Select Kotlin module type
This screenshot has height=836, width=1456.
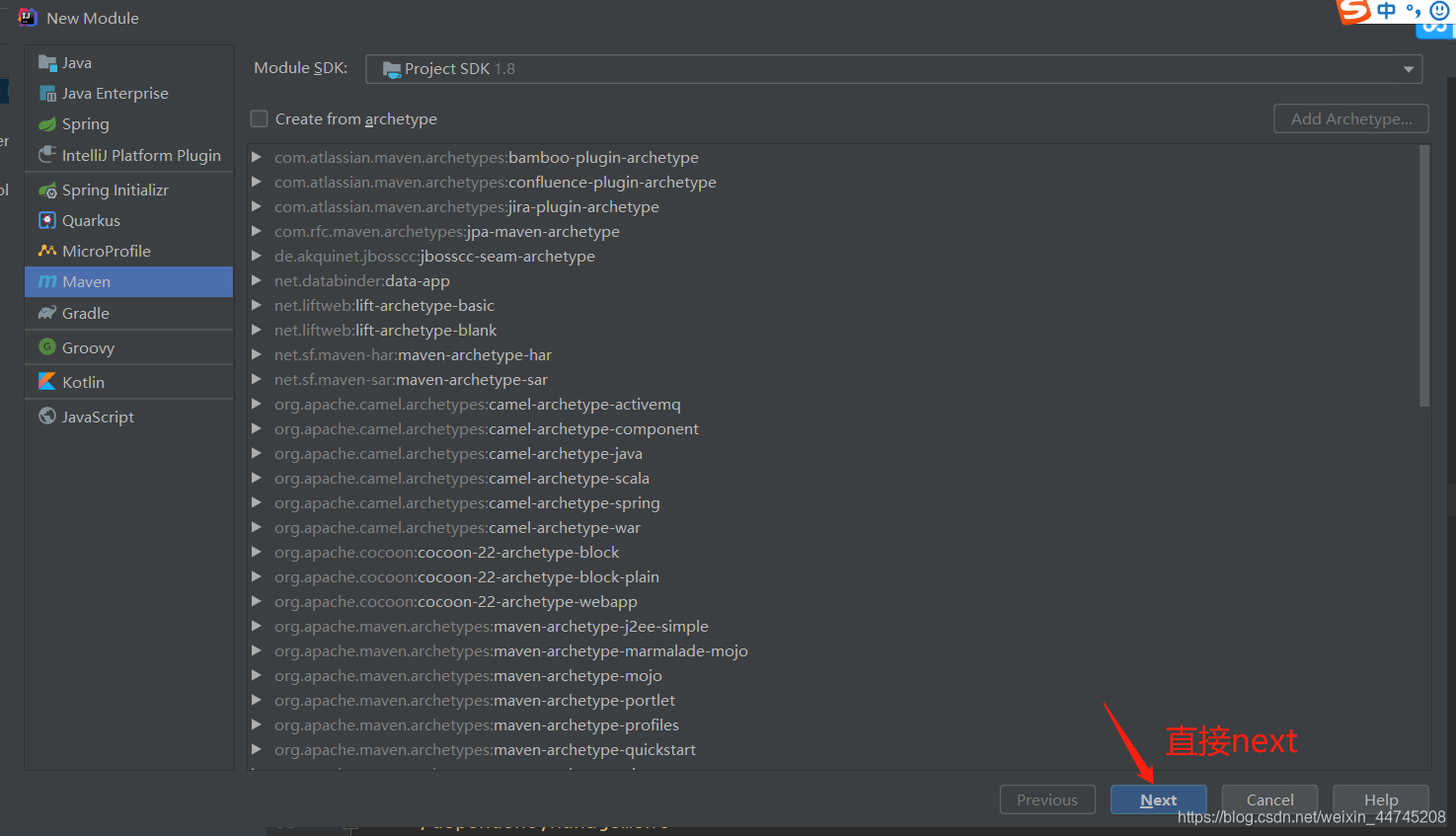tap(129, 382)
